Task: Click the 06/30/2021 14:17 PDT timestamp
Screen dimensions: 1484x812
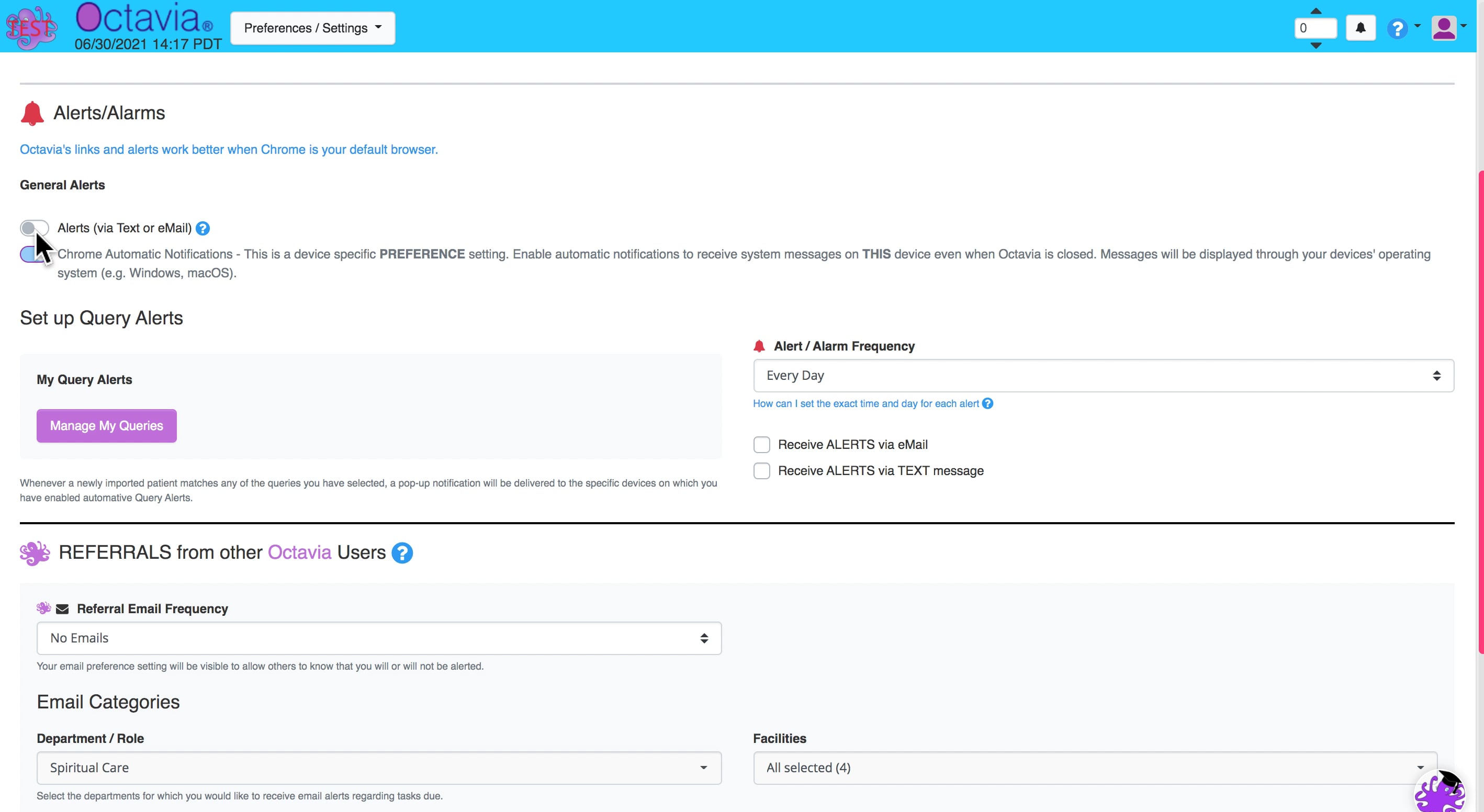Action: coord(148,44)
